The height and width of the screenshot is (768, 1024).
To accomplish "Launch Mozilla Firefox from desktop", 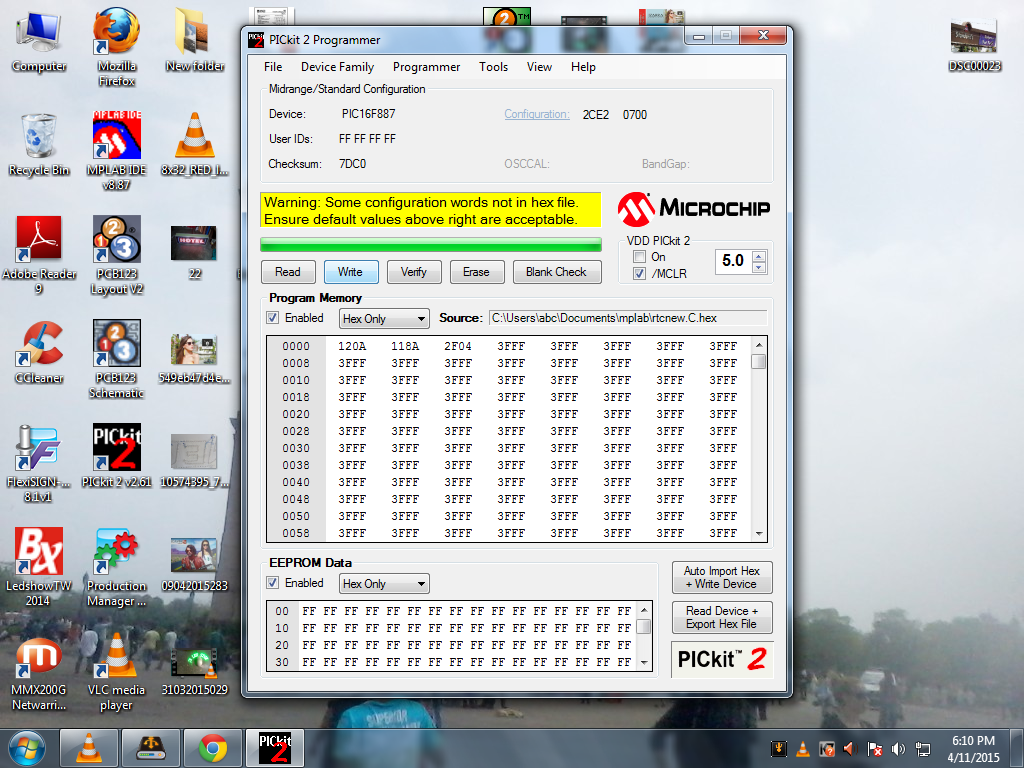I will pos(116,47).
